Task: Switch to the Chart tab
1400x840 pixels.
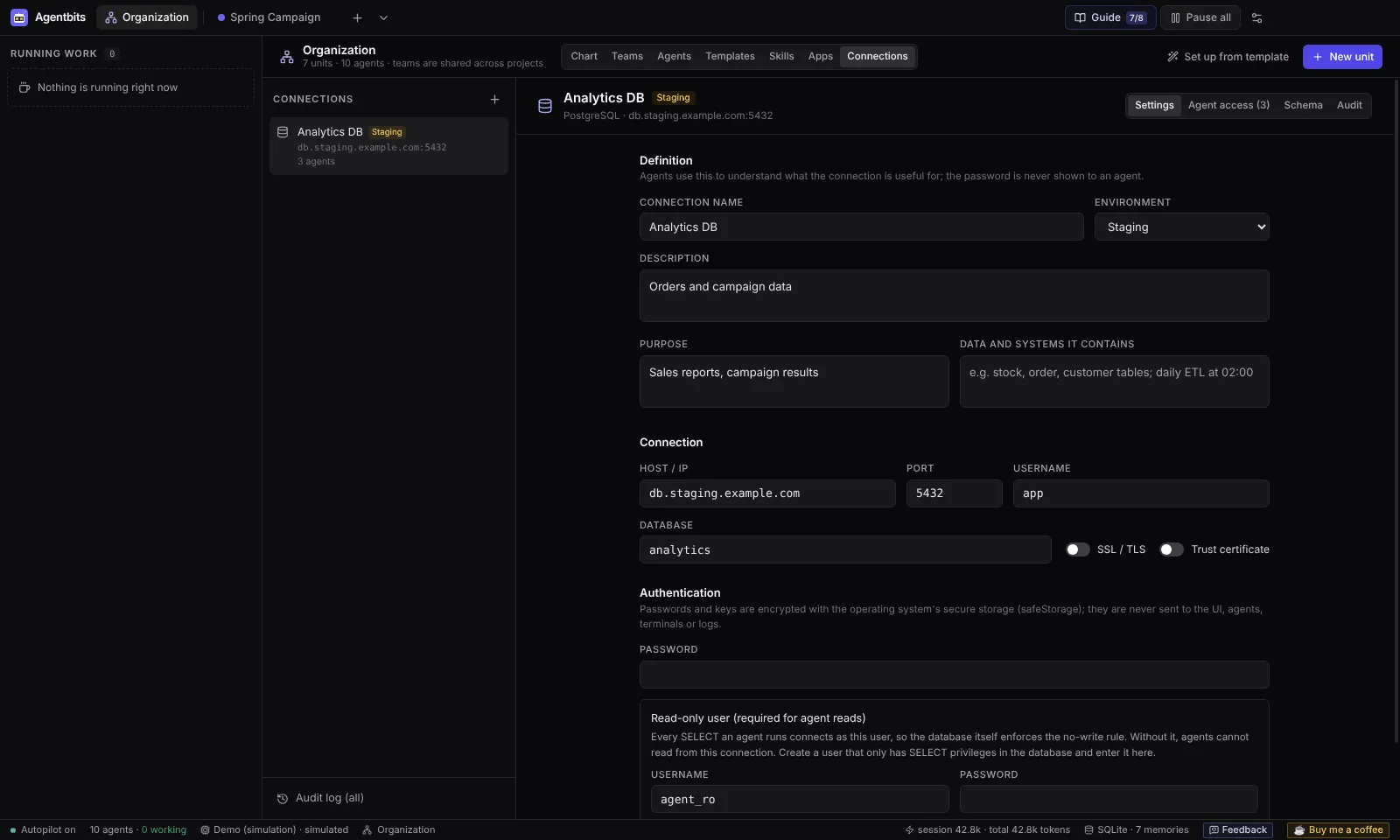Action: 584,56
